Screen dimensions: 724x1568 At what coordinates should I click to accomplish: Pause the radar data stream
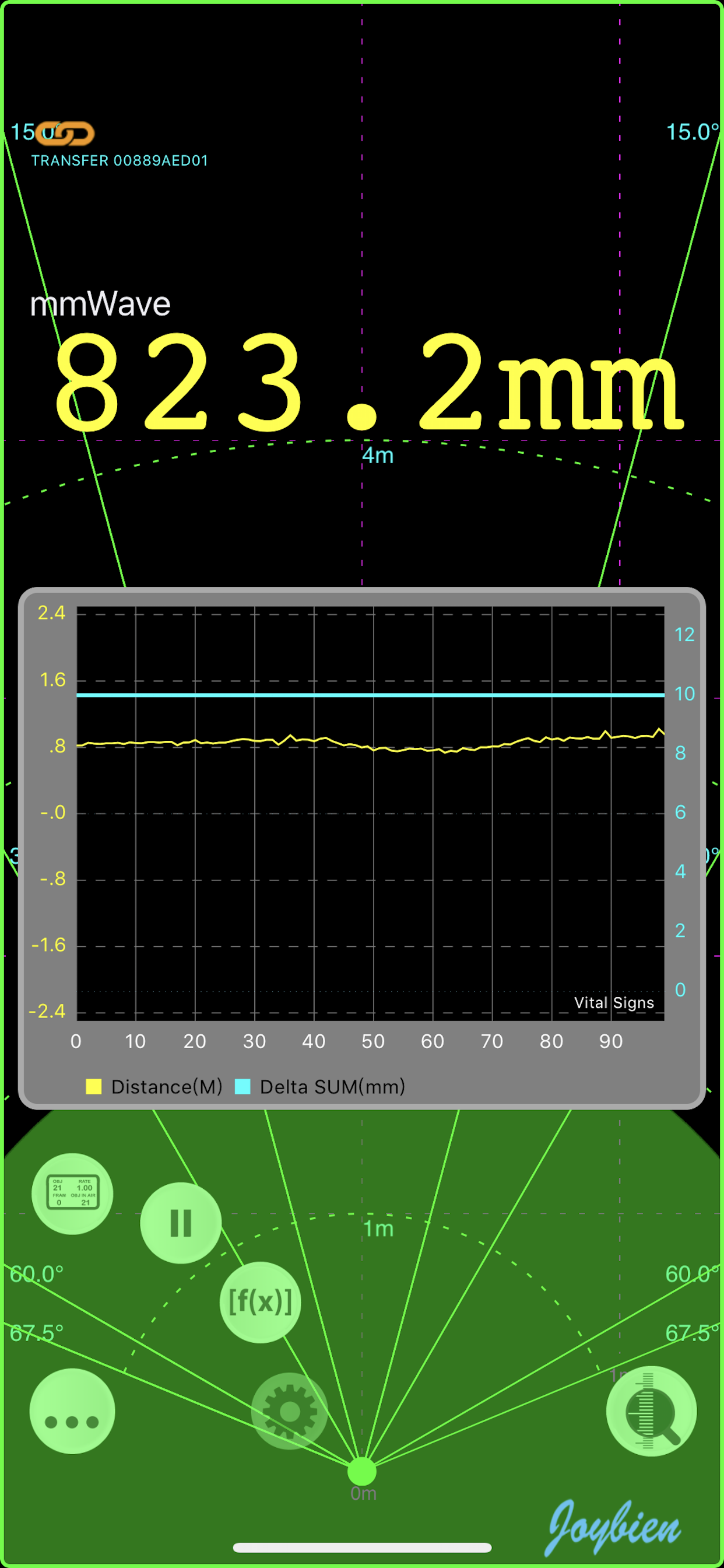coord(181,1223)
